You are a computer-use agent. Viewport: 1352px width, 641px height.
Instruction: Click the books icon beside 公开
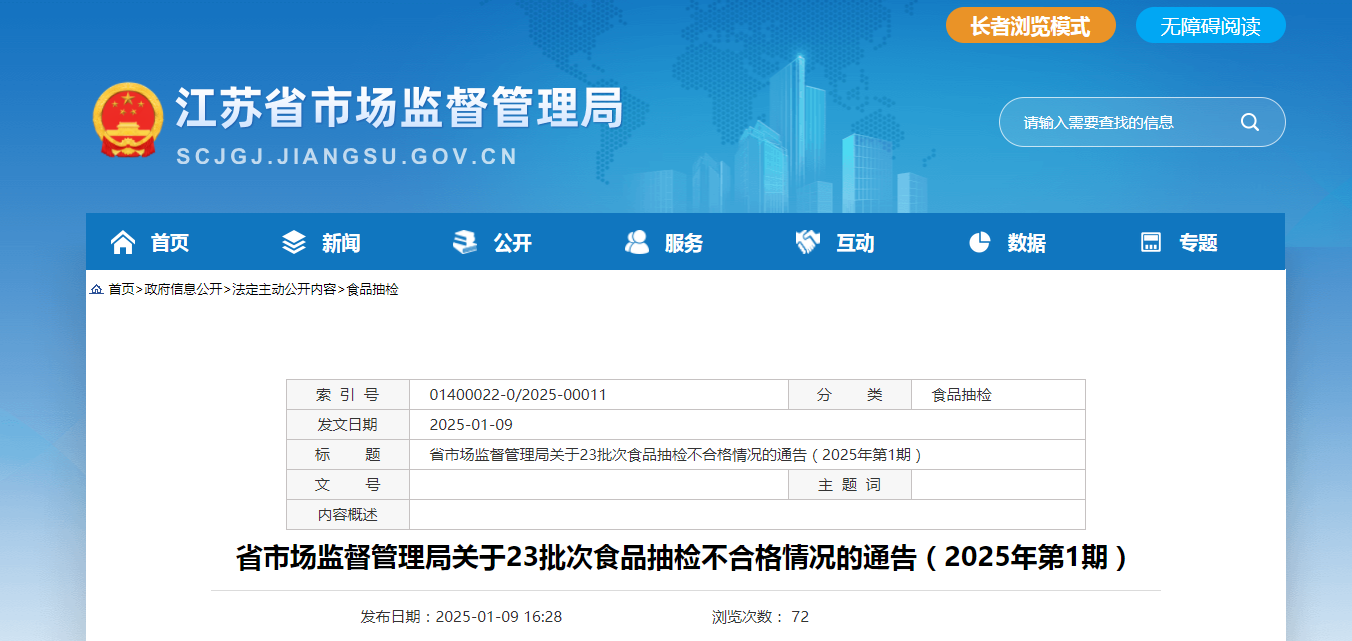click(x=465, y=242)
